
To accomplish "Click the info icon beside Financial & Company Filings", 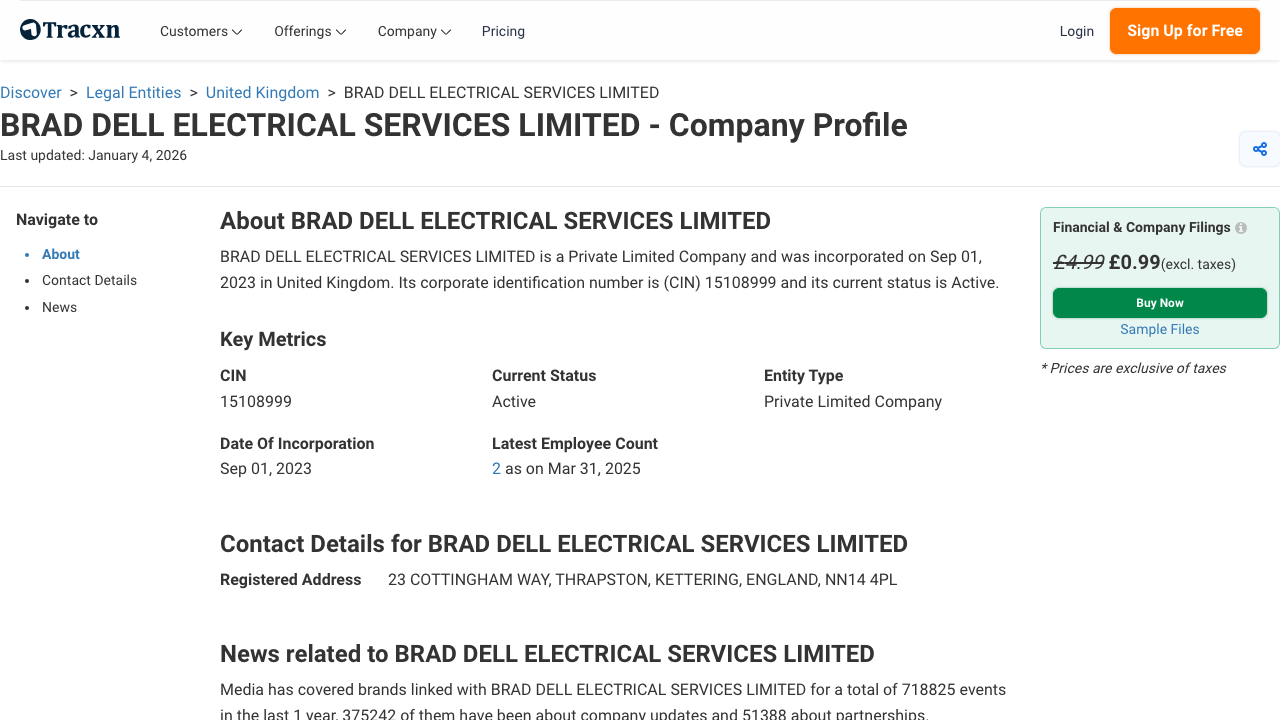I will [1240, 227].
